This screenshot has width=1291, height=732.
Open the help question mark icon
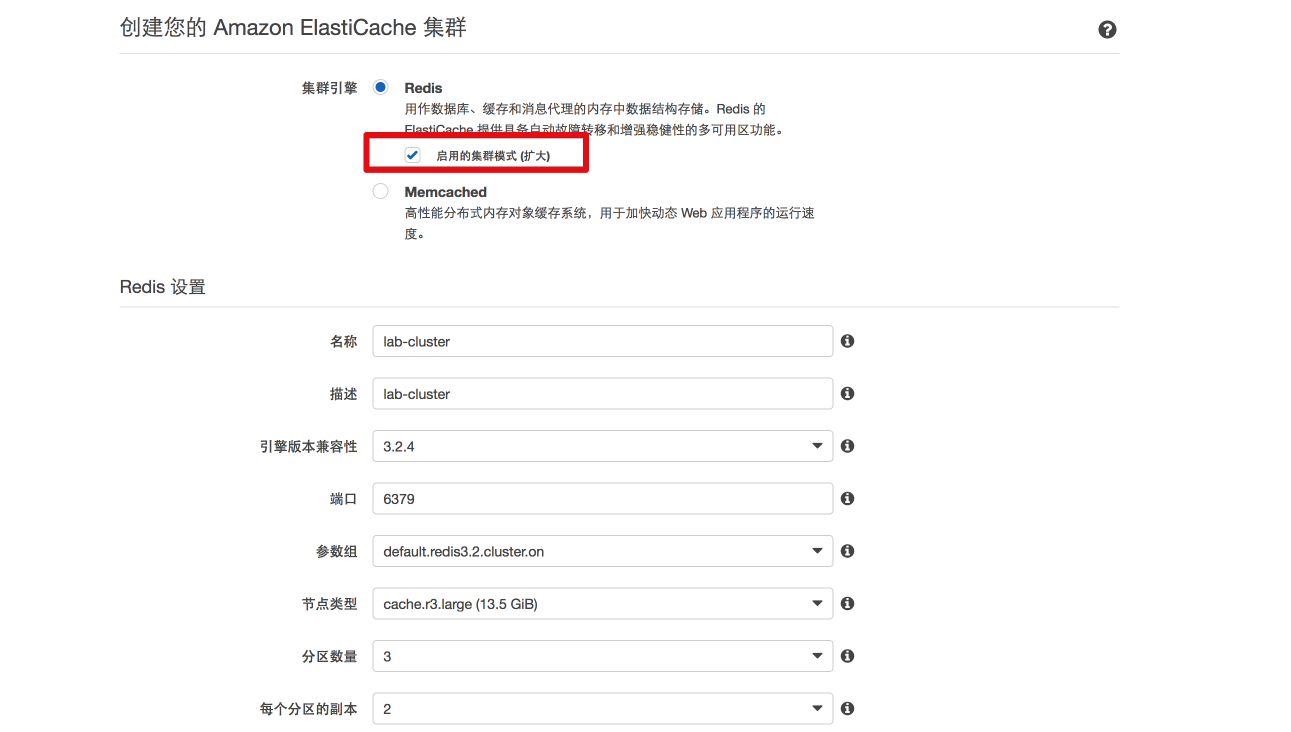pos(1107,30)
